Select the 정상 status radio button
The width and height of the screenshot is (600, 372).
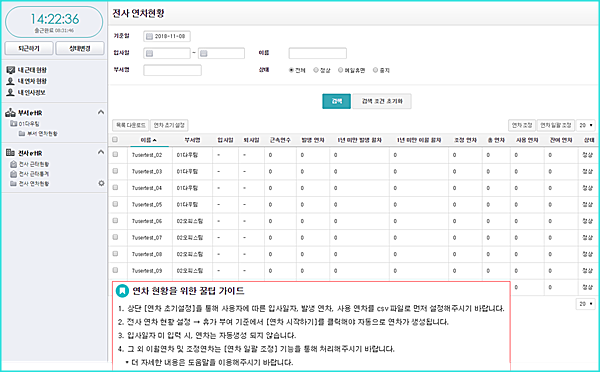click(x=316, y=70)
